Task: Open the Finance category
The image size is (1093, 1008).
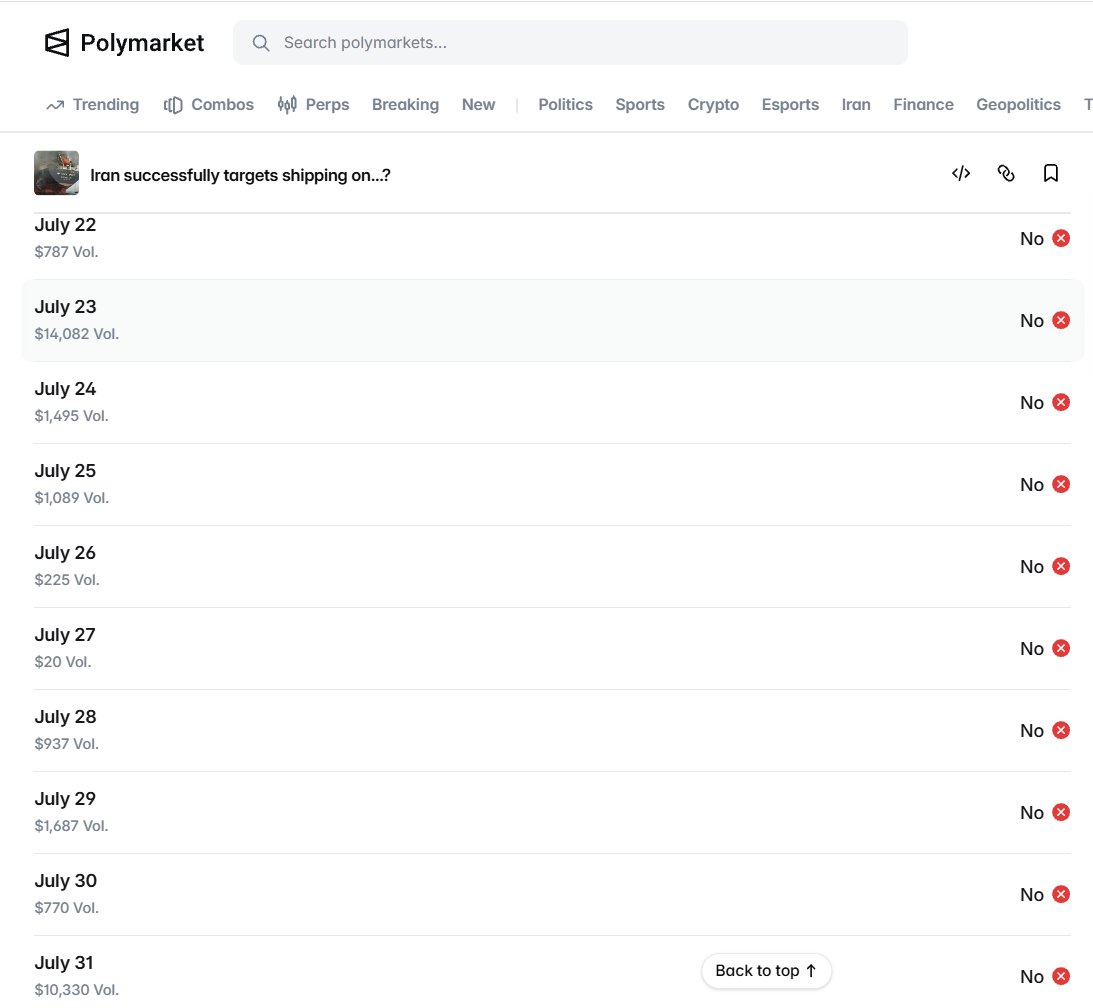Action: (x=923, y=105)
